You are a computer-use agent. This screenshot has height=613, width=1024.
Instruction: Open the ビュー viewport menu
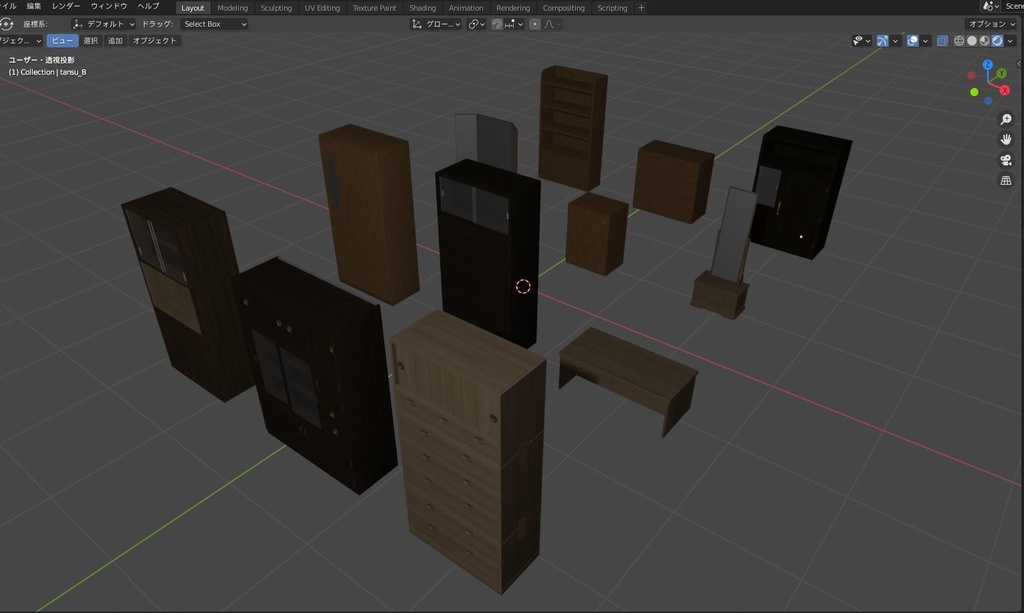pos(62,40)
